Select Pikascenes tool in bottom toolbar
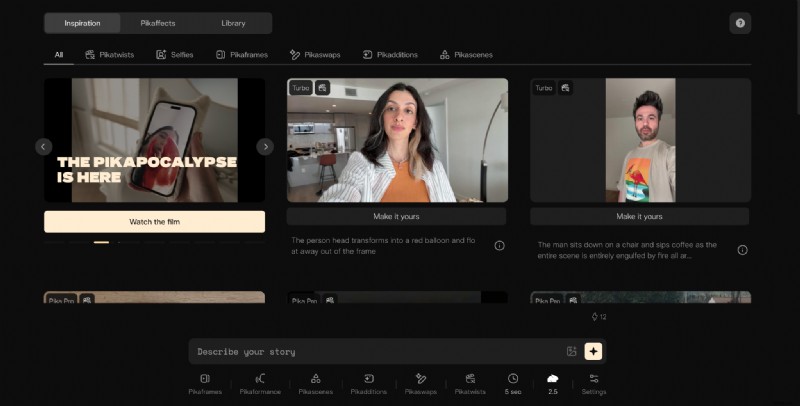 [x=316, y=384]
